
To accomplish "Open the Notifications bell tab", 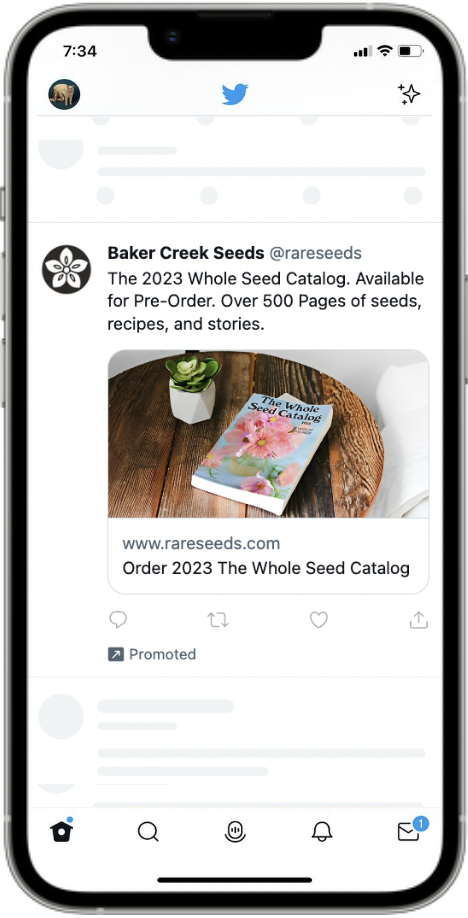I will click(x=322, y=831).
